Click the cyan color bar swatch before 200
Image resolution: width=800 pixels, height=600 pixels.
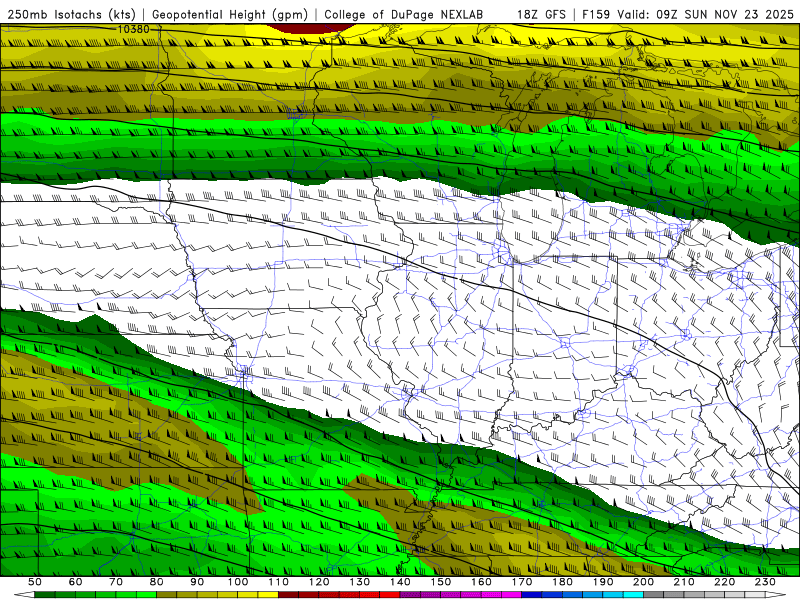pyautogui.click(x=634, y=595)
